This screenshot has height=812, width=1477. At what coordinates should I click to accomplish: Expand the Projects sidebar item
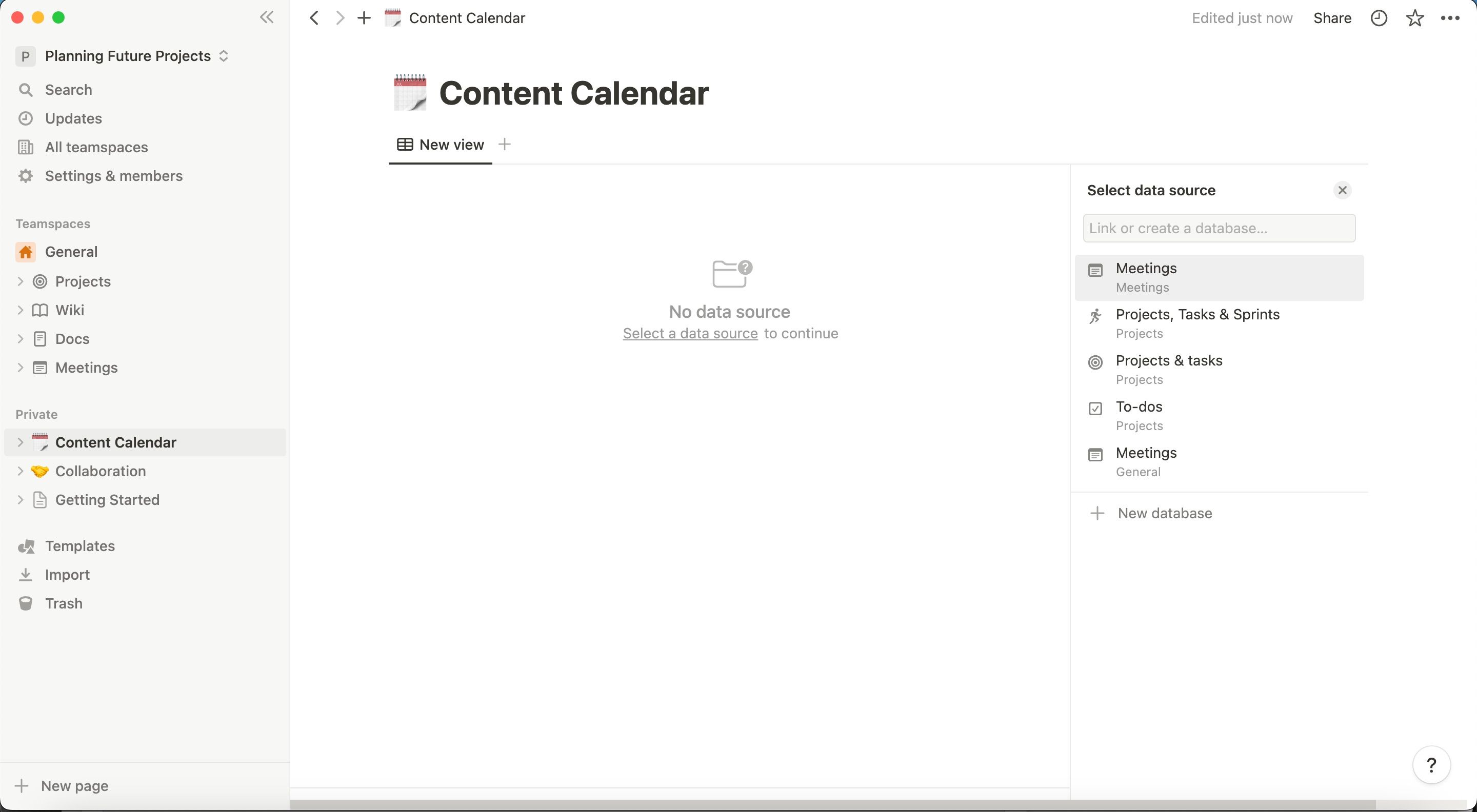[x=20, y=281]
